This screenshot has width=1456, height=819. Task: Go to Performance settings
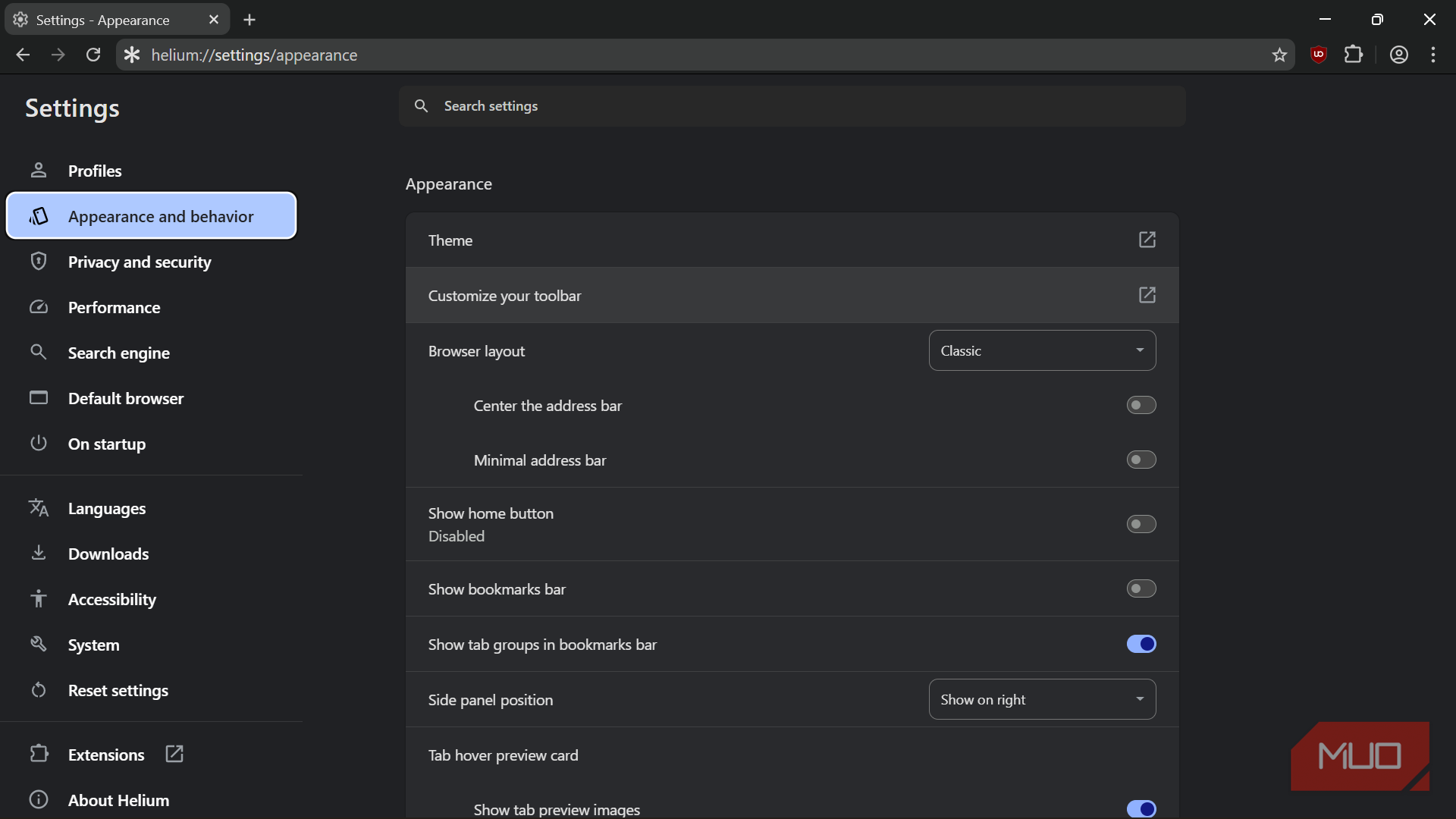point(151,307)
